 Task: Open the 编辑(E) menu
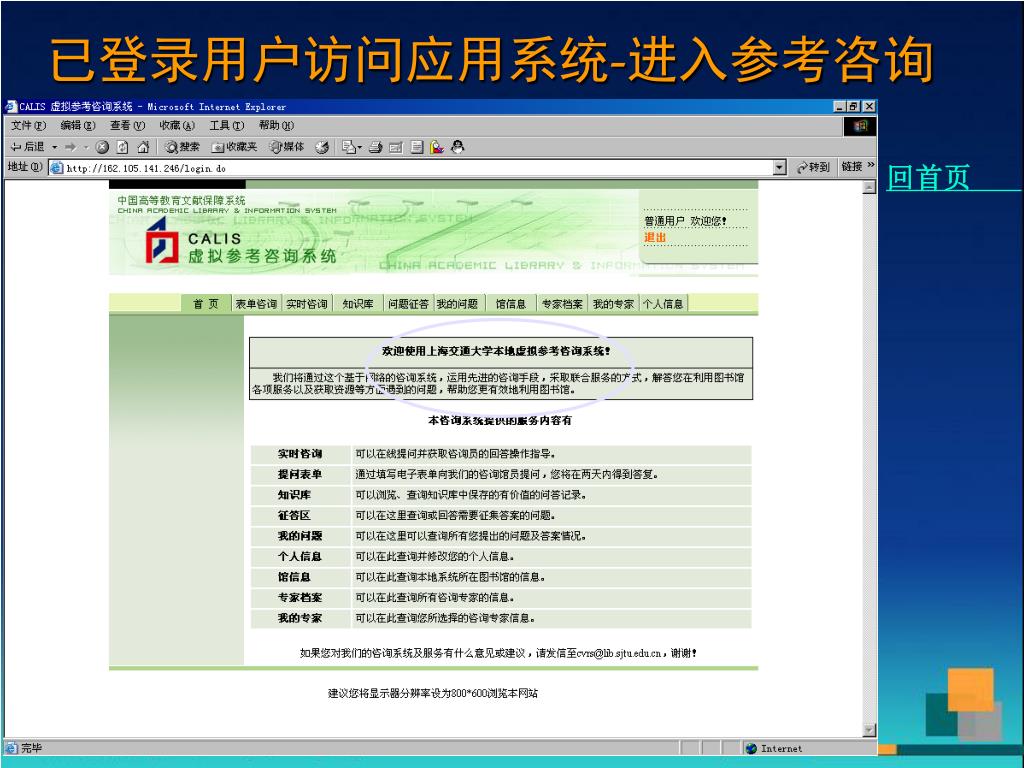[78, 125]
